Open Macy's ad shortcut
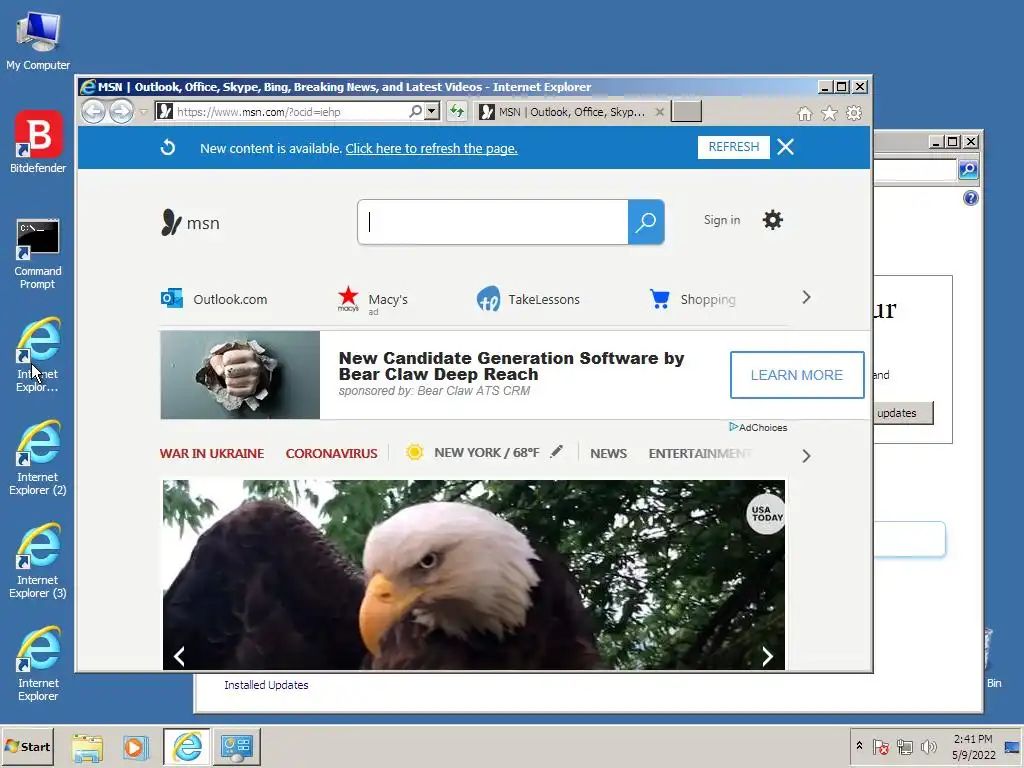The height and width of the screenshot is (768, 1024). click(372, 300)
